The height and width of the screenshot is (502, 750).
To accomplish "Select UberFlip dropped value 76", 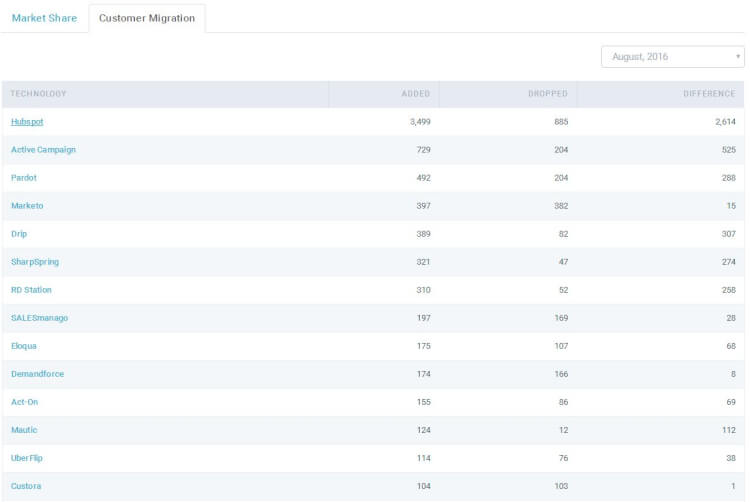I will pos(563,458).
